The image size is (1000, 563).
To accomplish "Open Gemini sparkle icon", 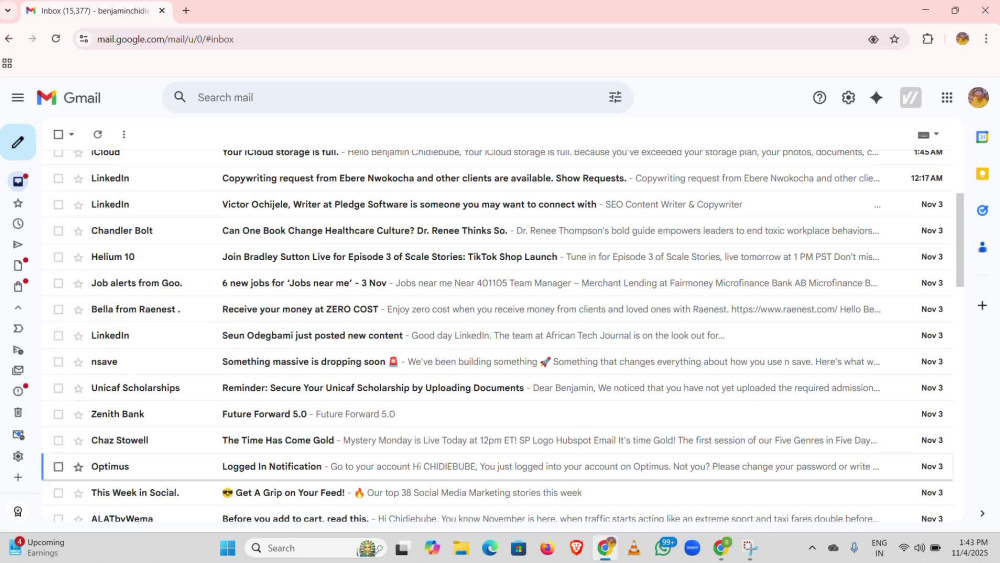I will tap(876, 98).
